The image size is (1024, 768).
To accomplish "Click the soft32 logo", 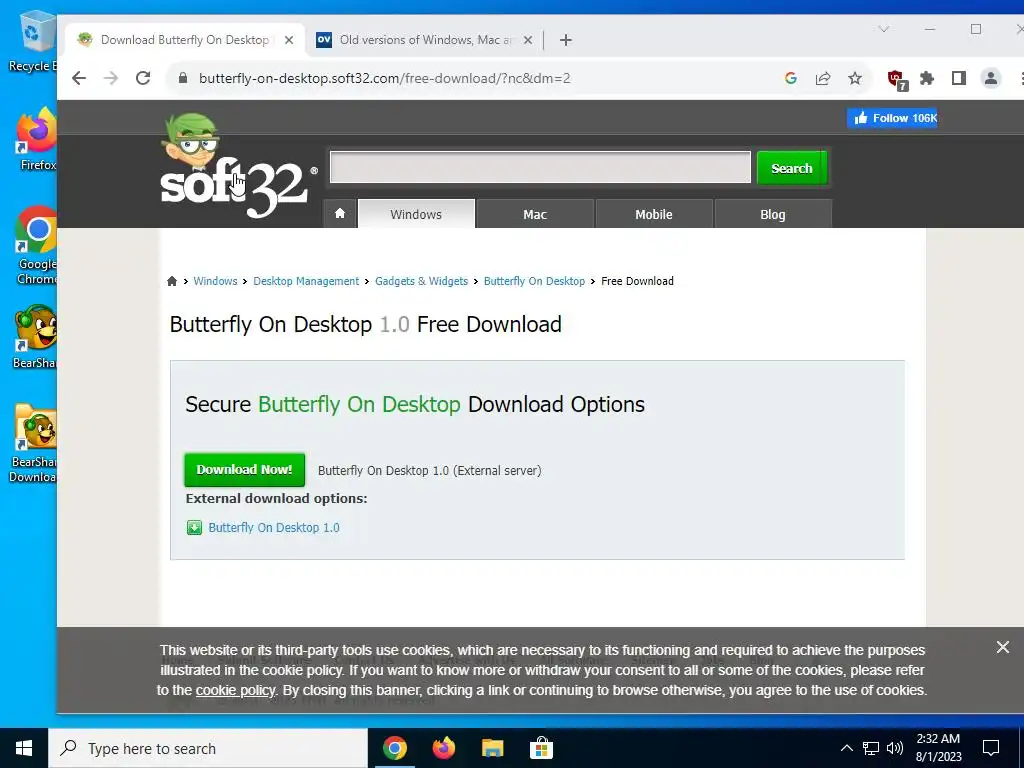I will click(238, 166).
